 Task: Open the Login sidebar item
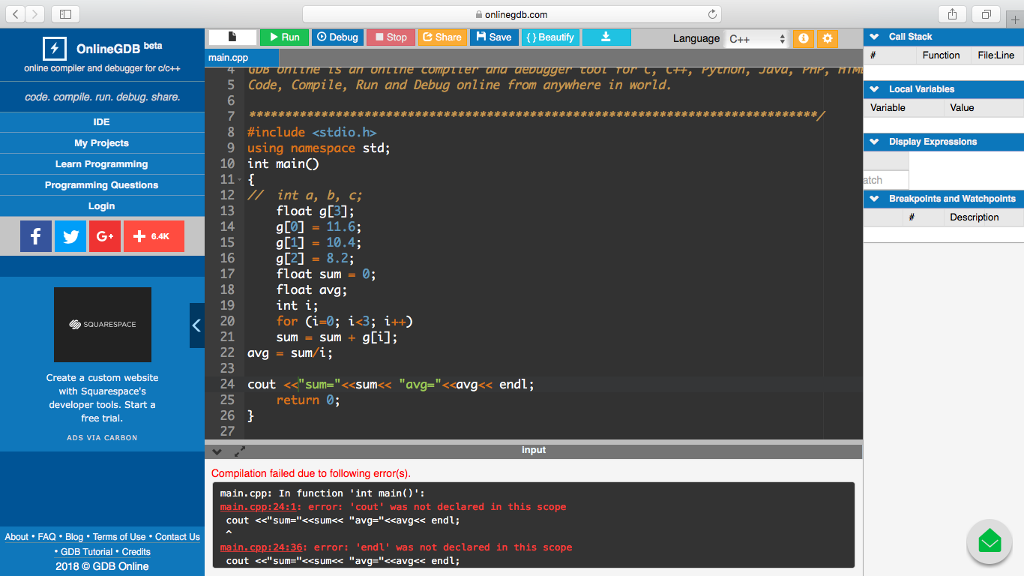102,206
